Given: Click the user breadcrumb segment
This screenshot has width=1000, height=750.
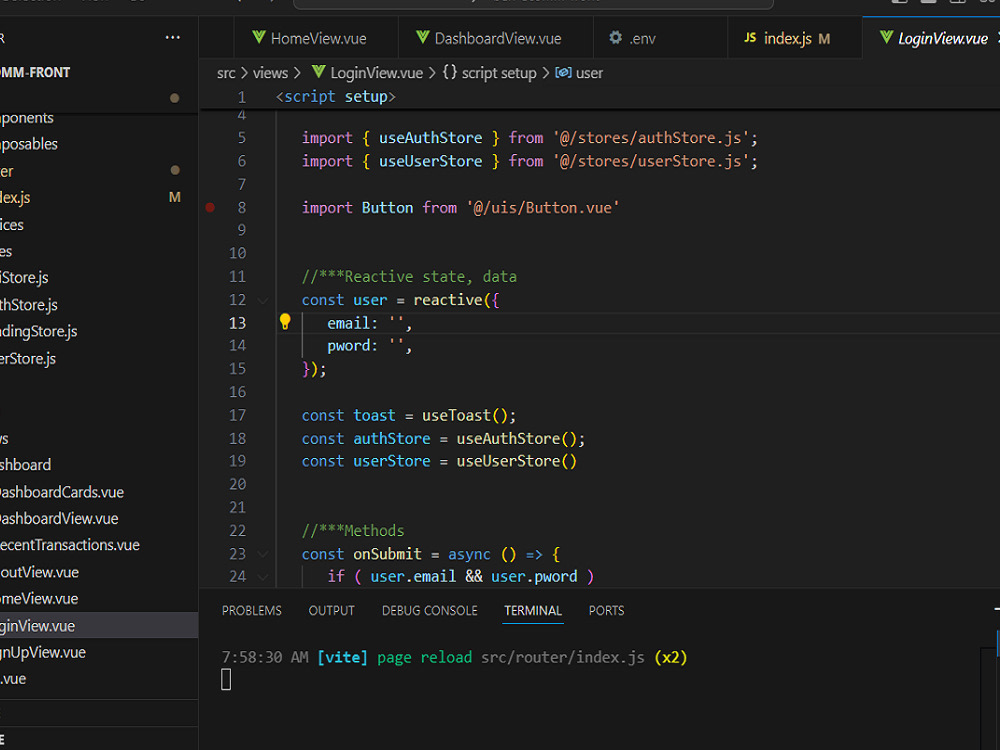Looking at the screenshot, I should click(x=589, y=73).
